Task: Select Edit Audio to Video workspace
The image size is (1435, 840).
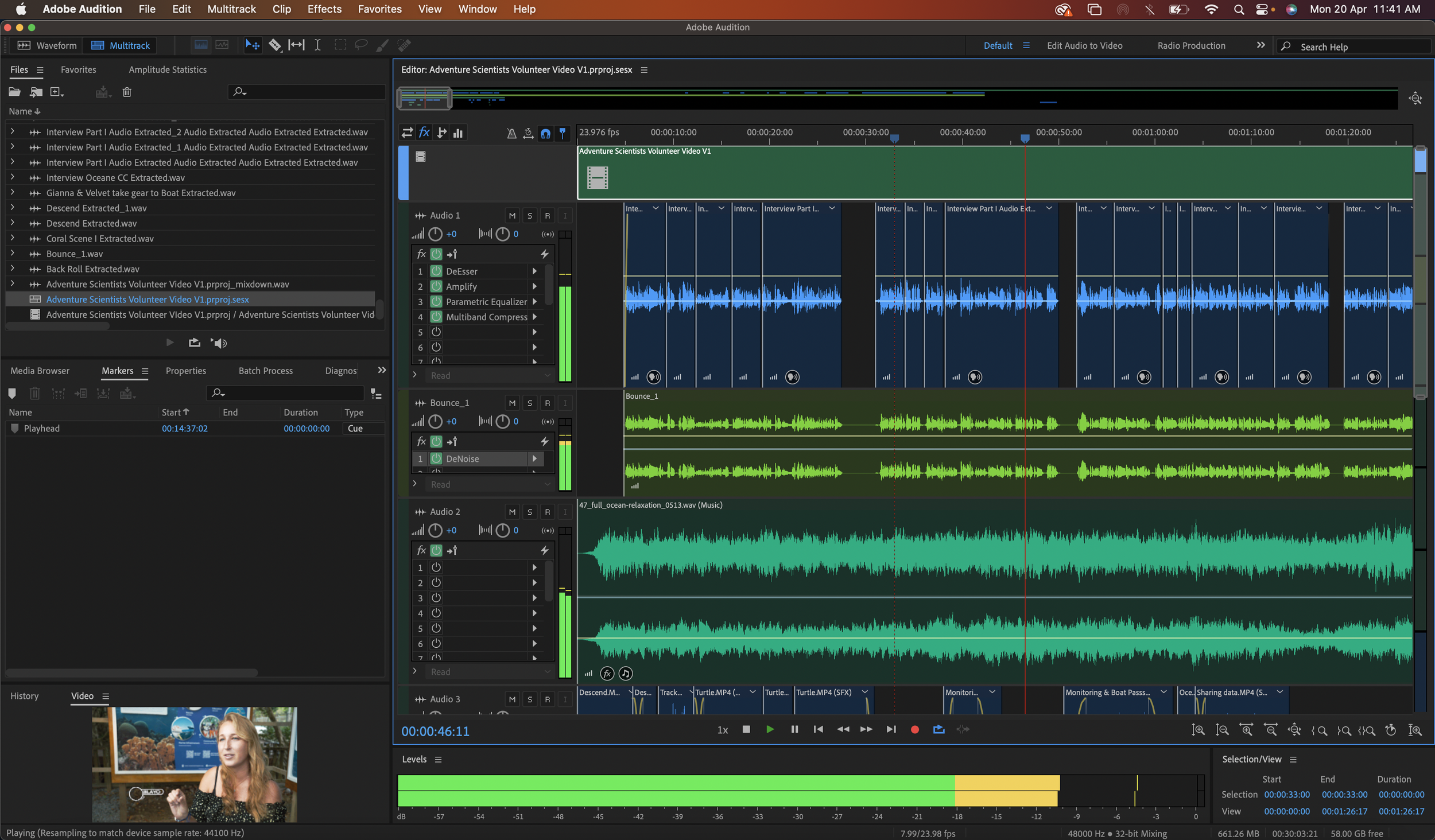Action: [x=1084, y=45]
